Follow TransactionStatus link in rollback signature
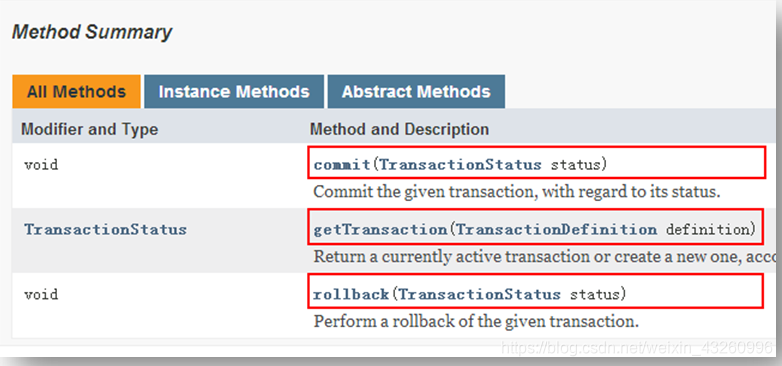782x366 pixels. coord(480,294)
